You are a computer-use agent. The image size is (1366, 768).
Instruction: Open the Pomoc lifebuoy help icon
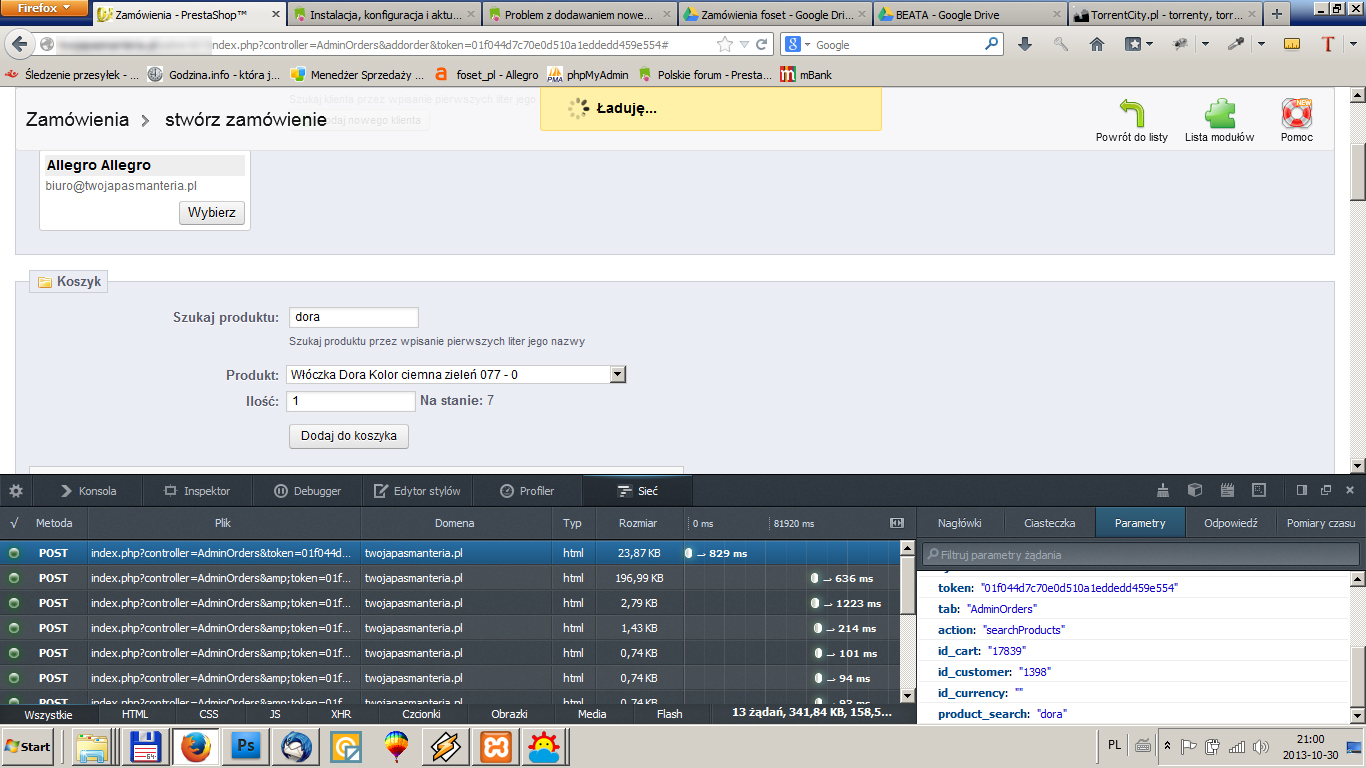tap(1297, 113)
